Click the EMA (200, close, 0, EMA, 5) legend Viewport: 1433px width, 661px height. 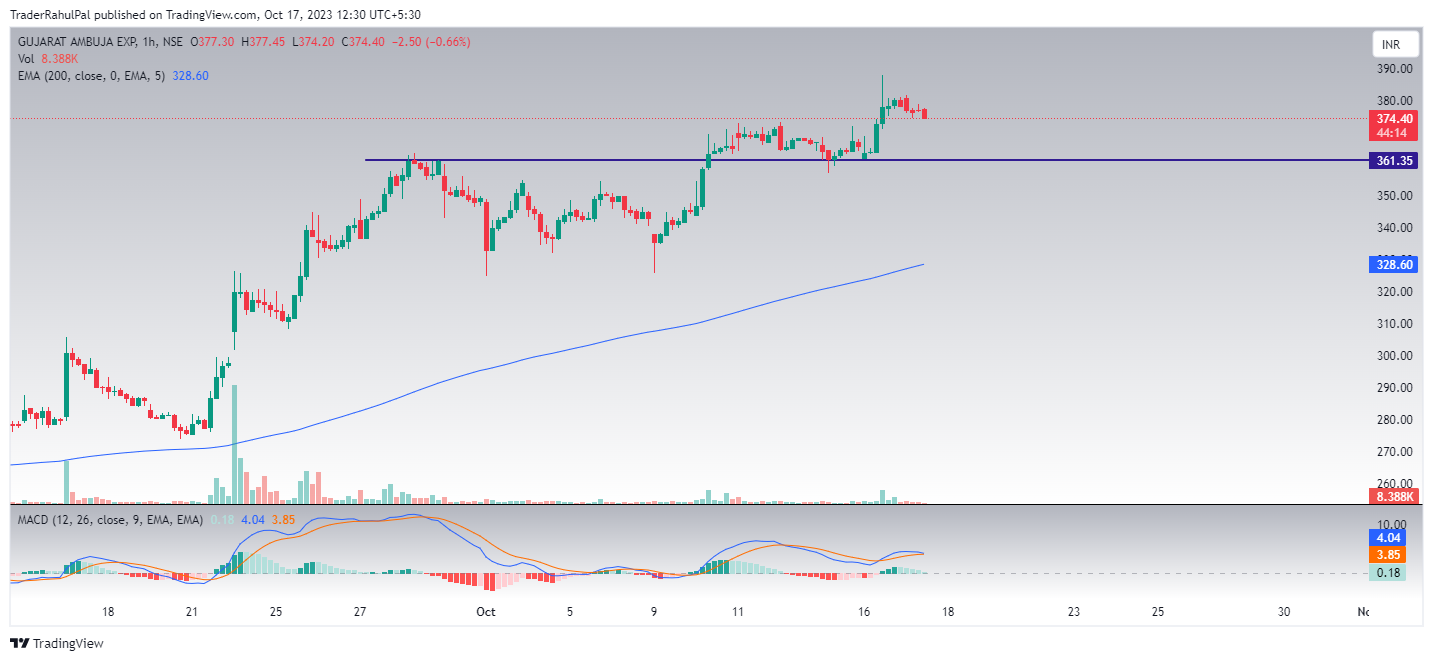click(x=93, y=76)
